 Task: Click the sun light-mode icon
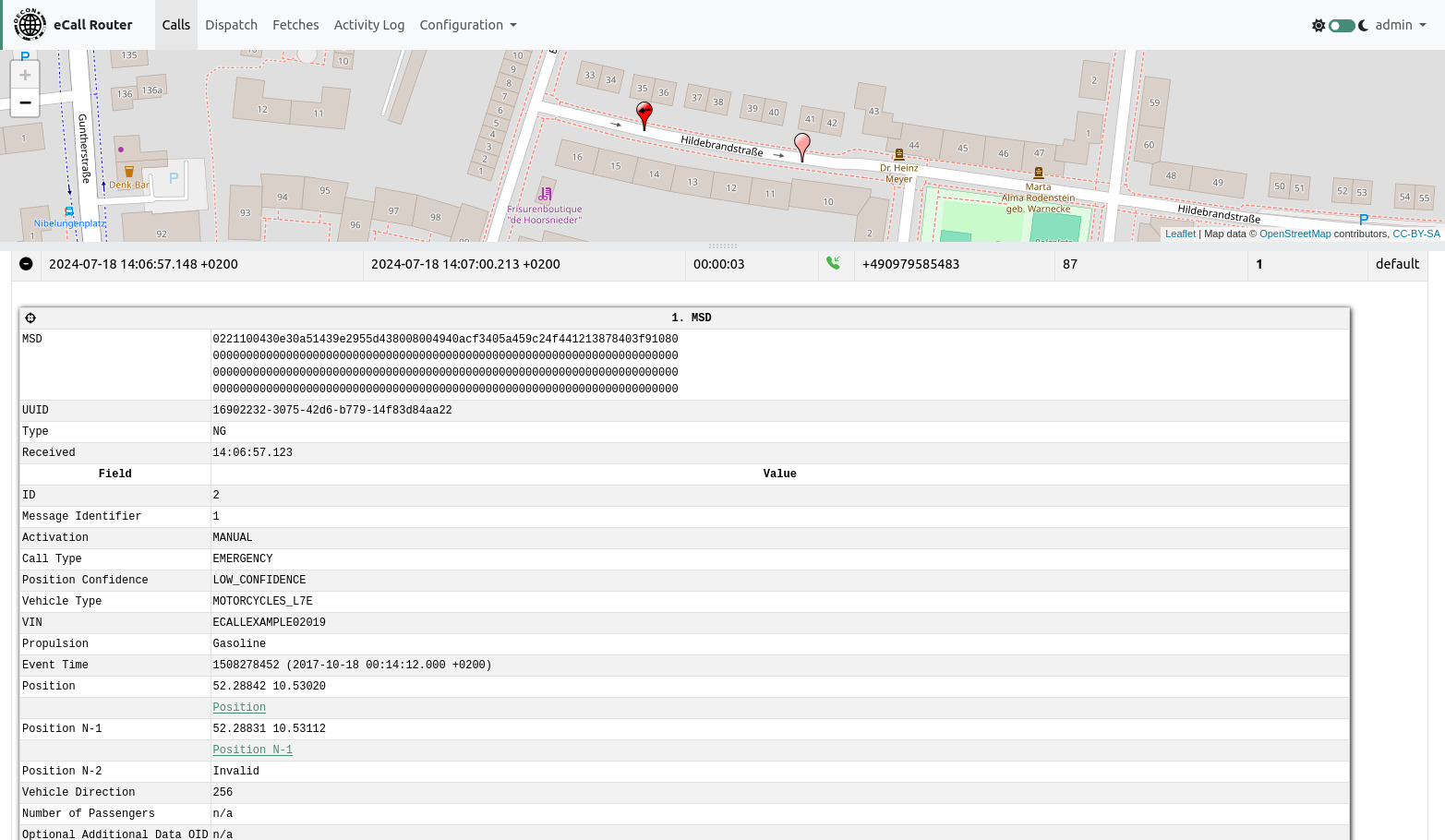(x=1318, y=26)
